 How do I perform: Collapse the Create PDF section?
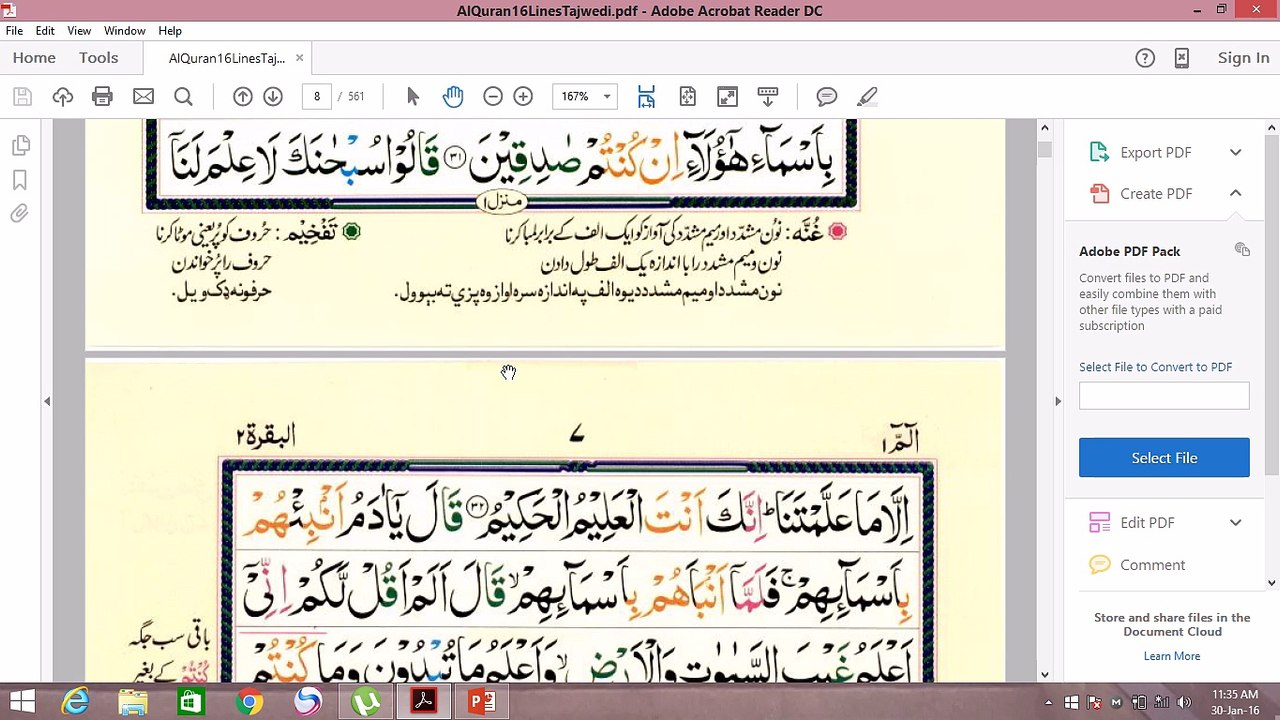click(1236, 193)
